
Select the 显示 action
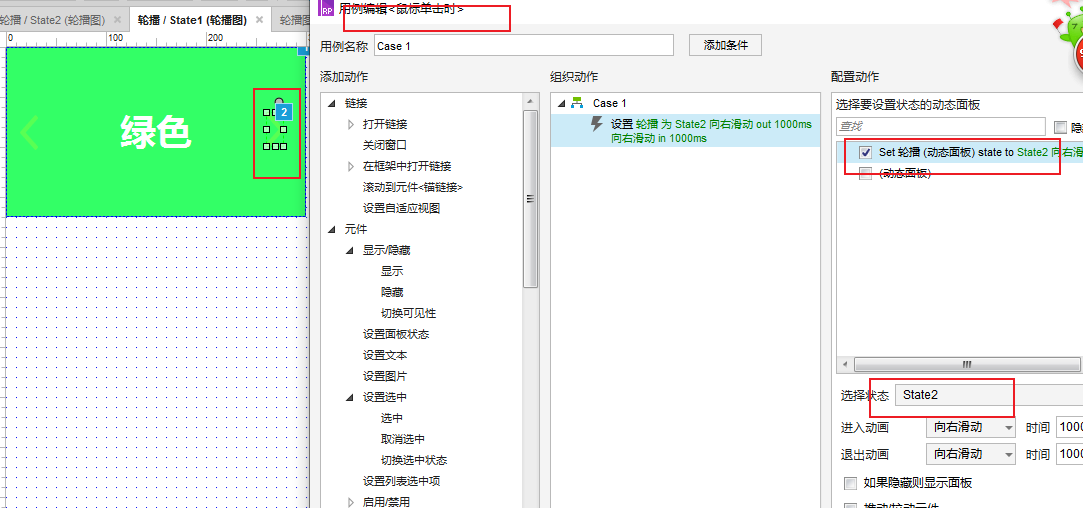tap(392, 271)
